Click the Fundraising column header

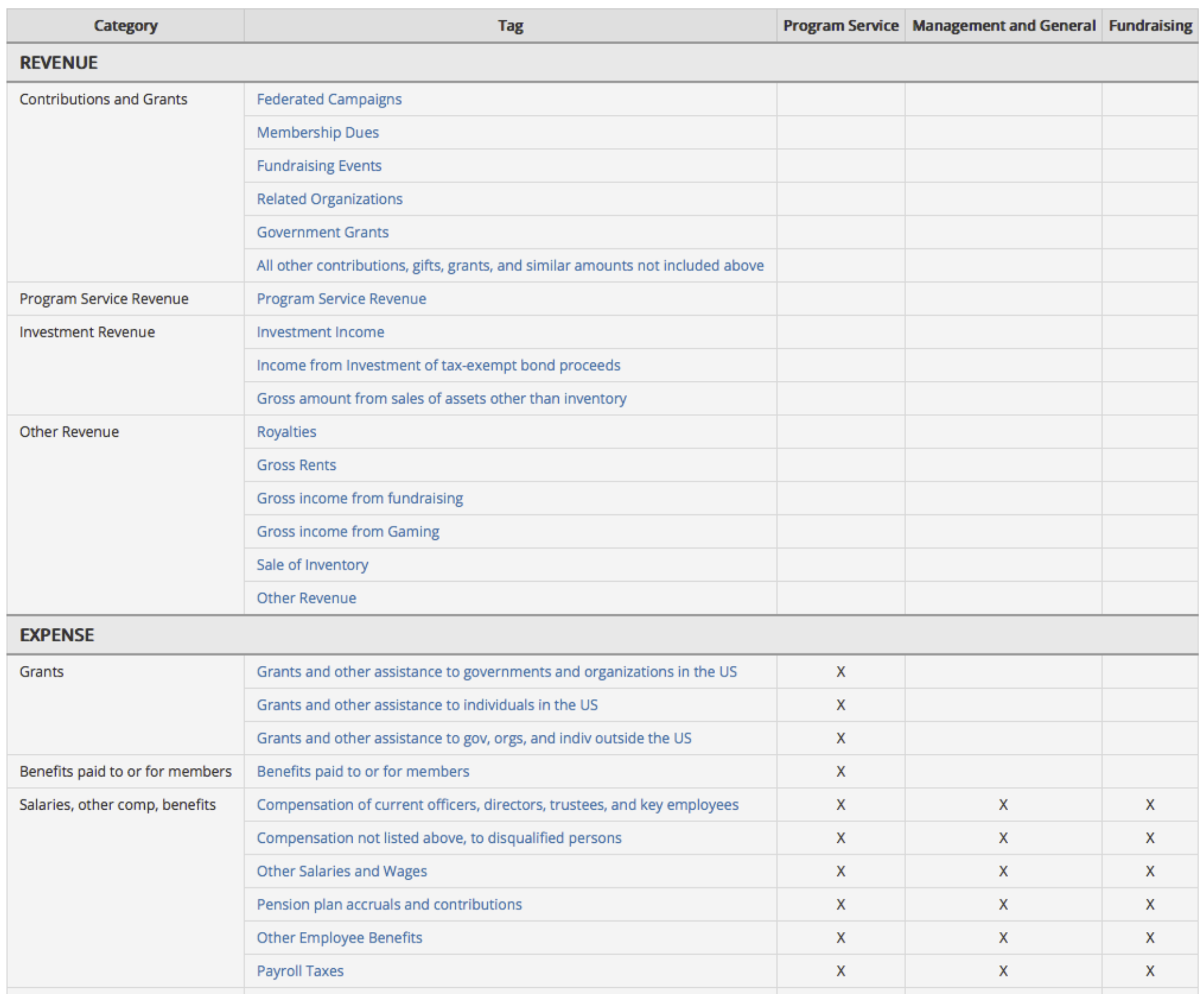[x=1150, y=25]
